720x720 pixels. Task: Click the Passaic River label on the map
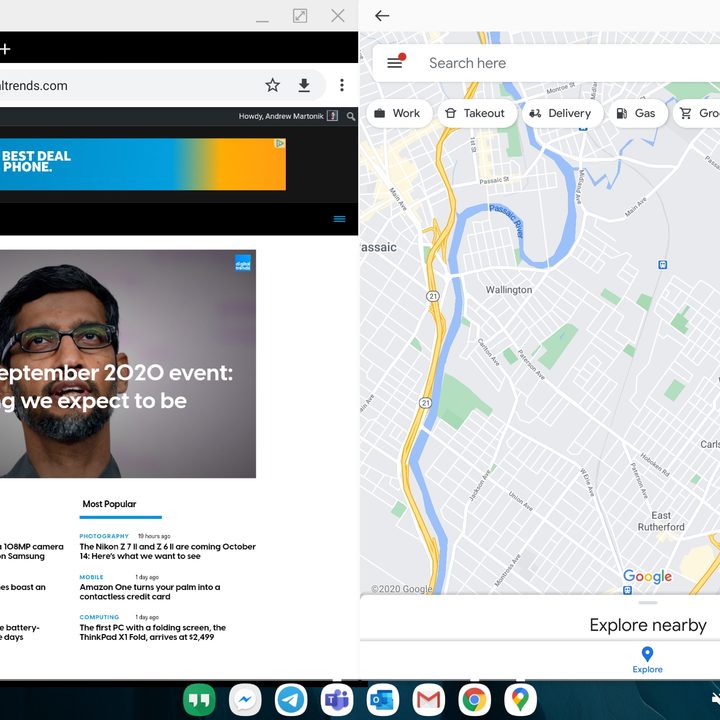pos(506,221)
